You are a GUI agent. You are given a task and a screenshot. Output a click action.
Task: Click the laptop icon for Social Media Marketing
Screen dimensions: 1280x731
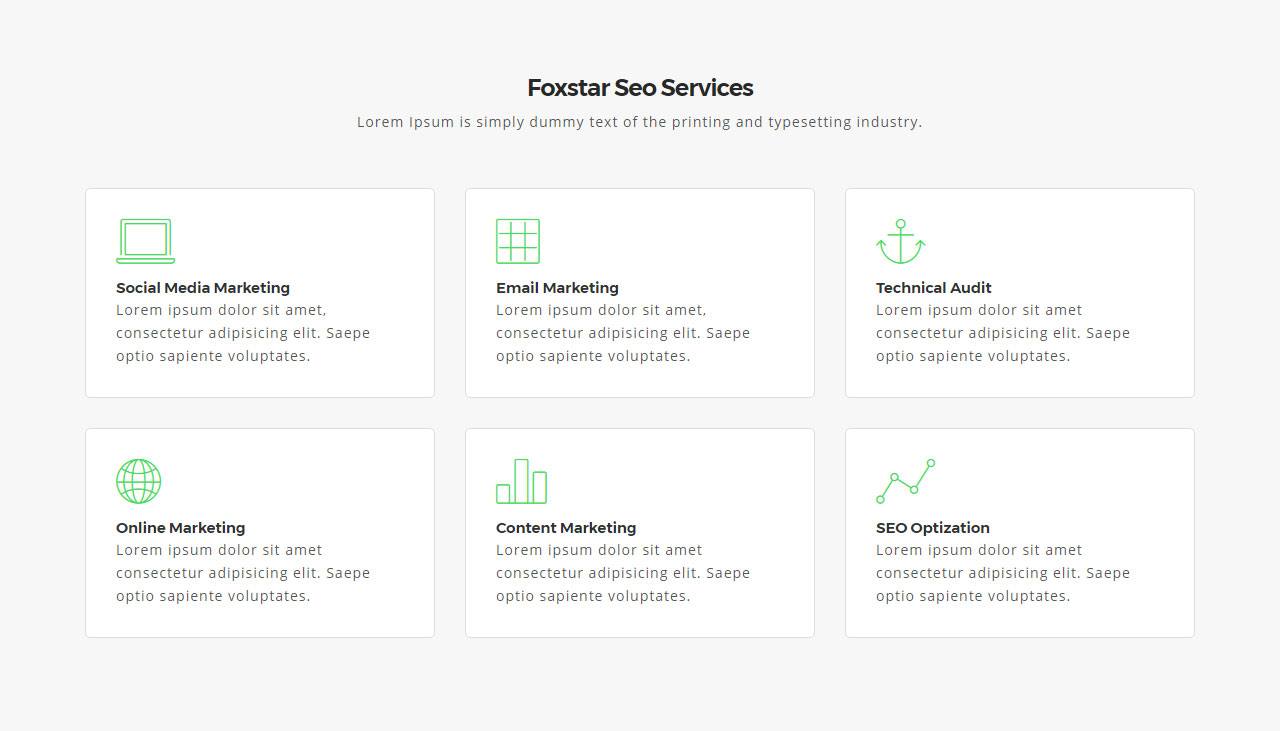pyautogui.click(x=146, y=241)
